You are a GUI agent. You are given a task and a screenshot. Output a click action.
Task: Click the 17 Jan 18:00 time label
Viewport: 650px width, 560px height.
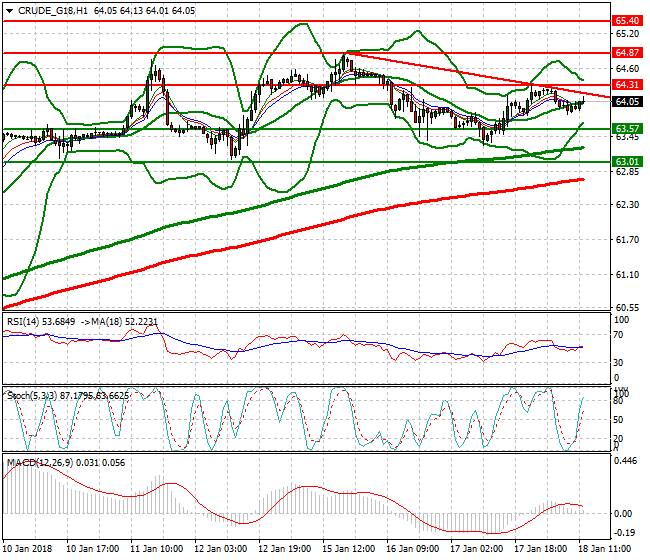541,549
